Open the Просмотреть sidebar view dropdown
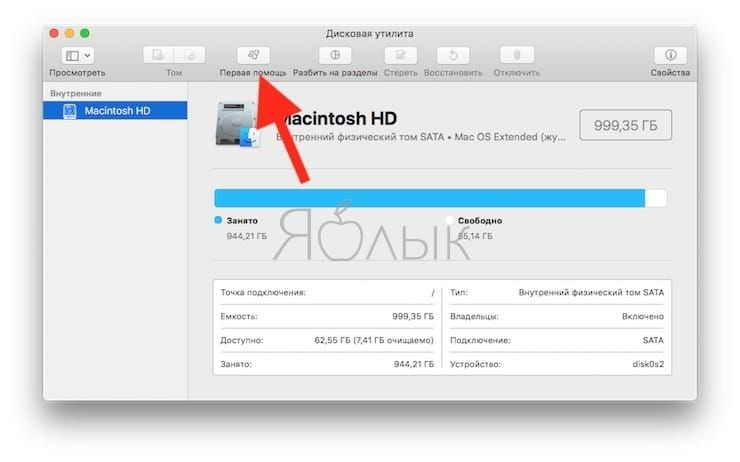The image size is (740, 462). pyautogui.click(x=77, y=56)
